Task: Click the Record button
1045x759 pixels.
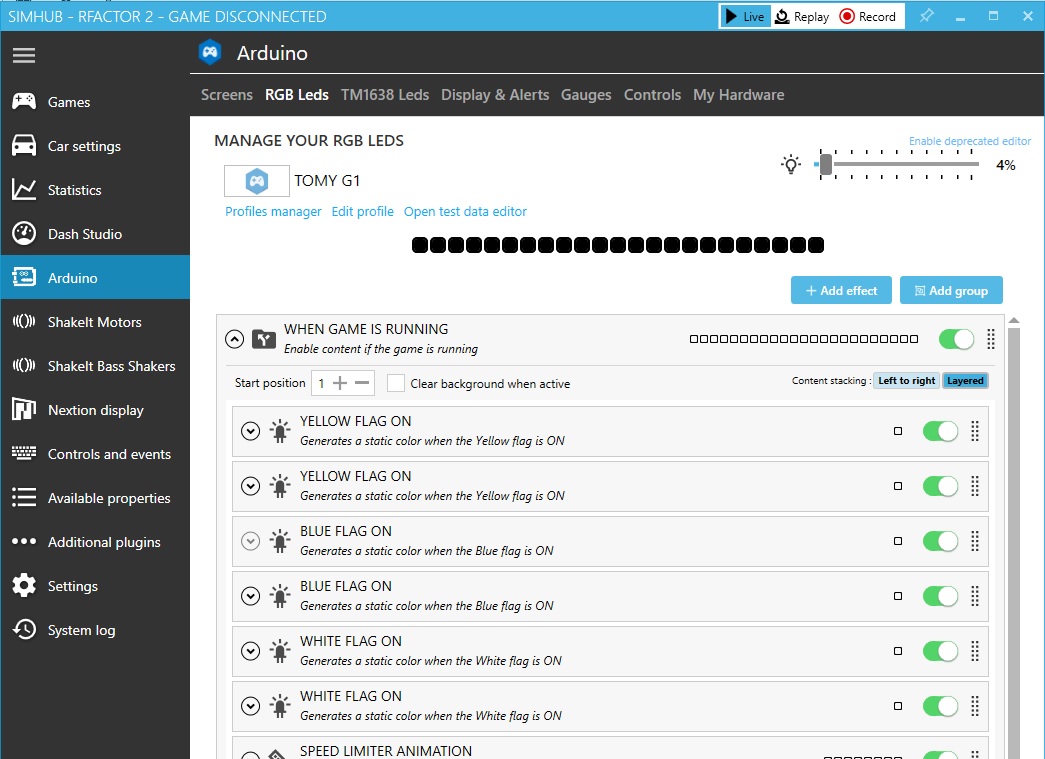Action: (x=868, y=17)
